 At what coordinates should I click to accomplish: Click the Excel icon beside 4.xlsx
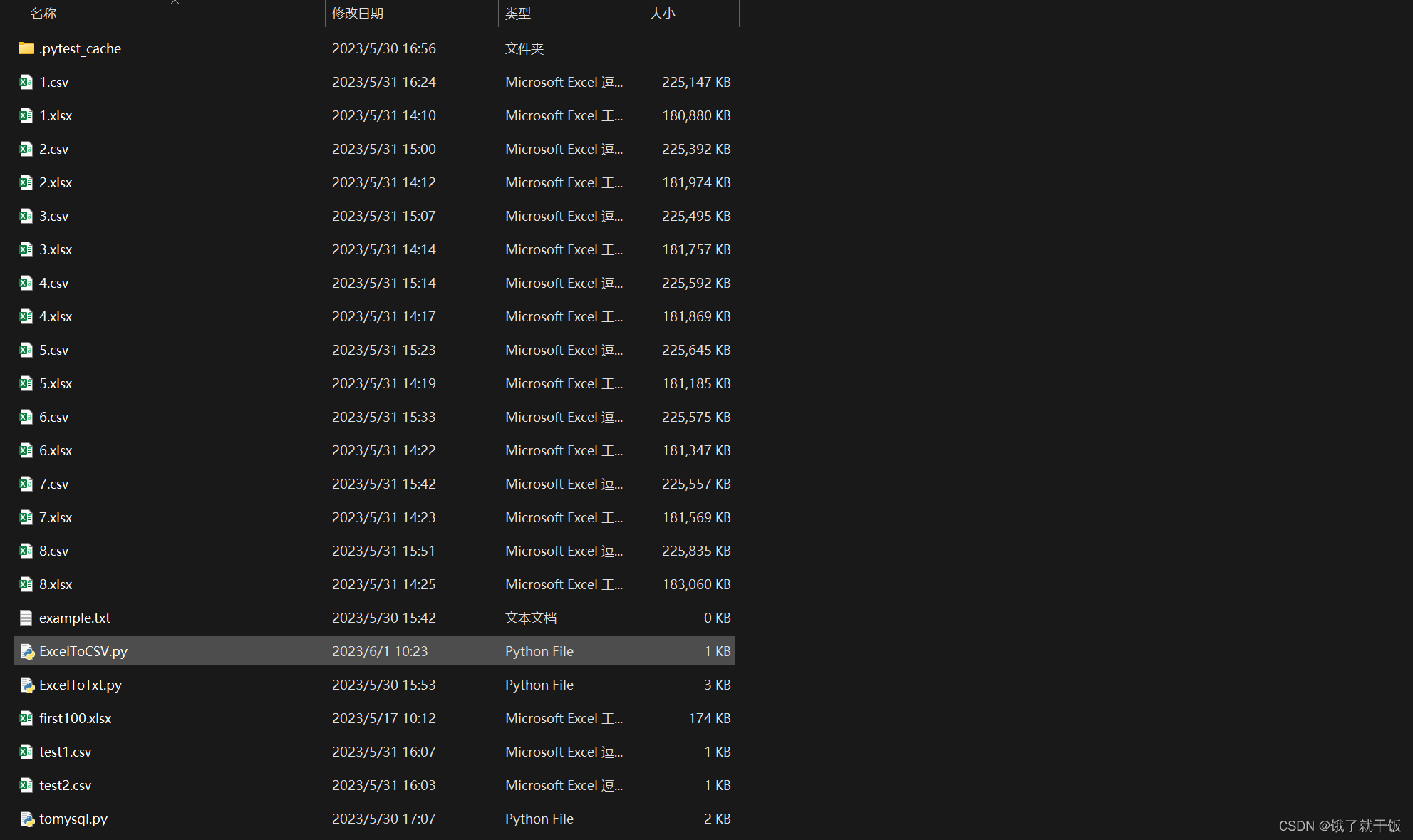[x=26, y=316]
